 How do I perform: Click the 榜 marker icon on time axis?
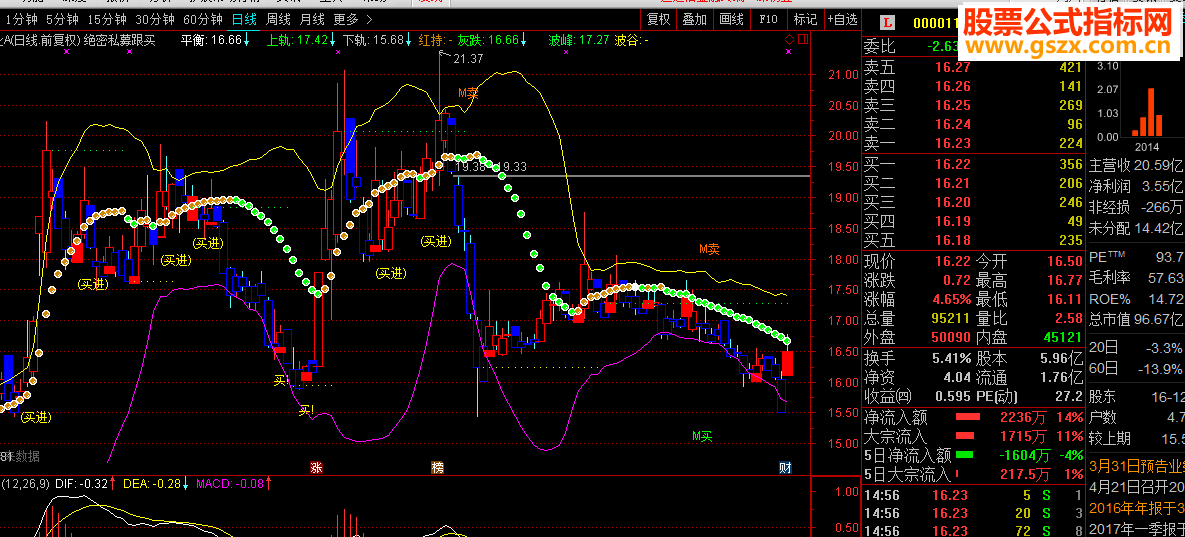click(x=437, y=468)
